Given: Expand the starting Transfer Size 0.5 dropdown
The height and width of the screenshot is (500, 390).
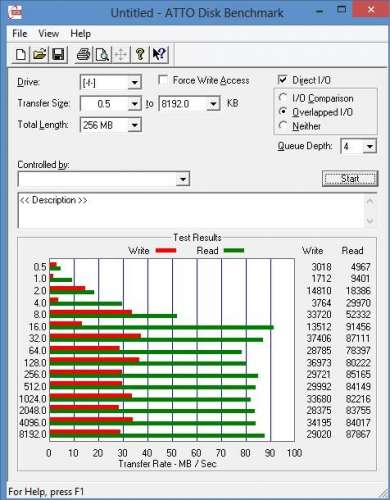Looking at the screenshot, I should tap(134, 104).
